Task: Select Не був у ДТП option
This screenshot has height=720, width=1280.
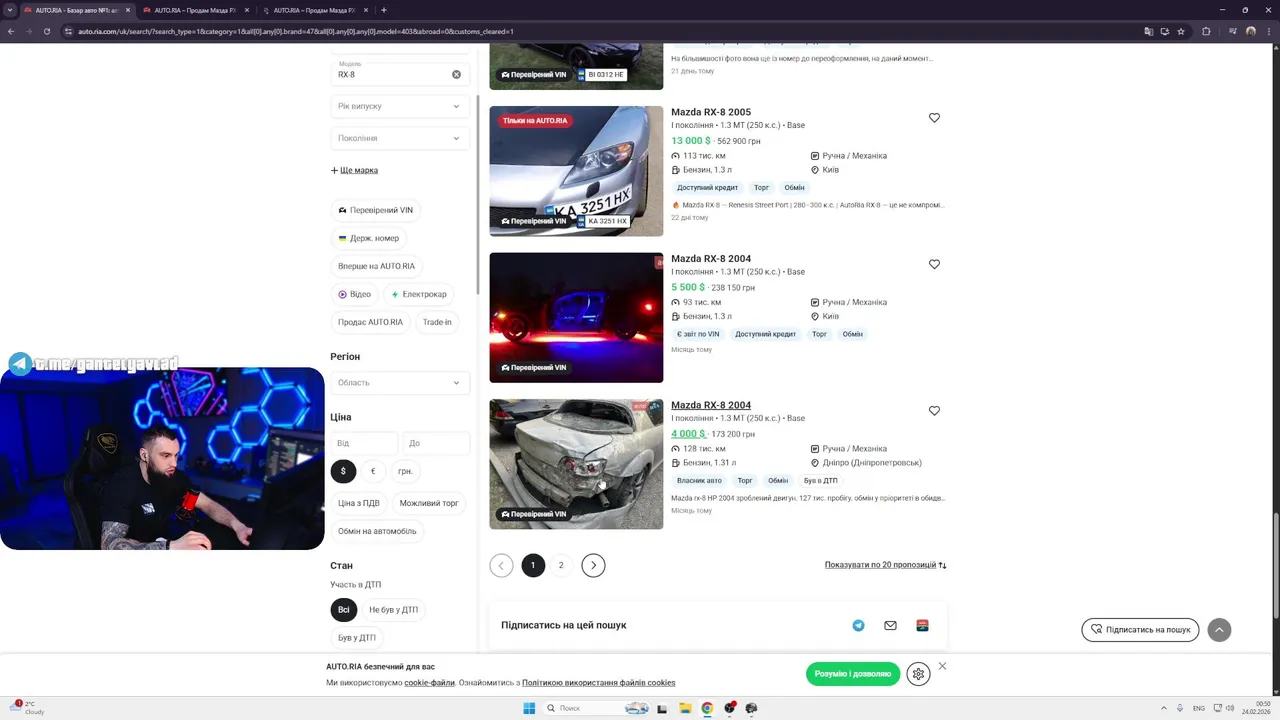Action: 393,610
